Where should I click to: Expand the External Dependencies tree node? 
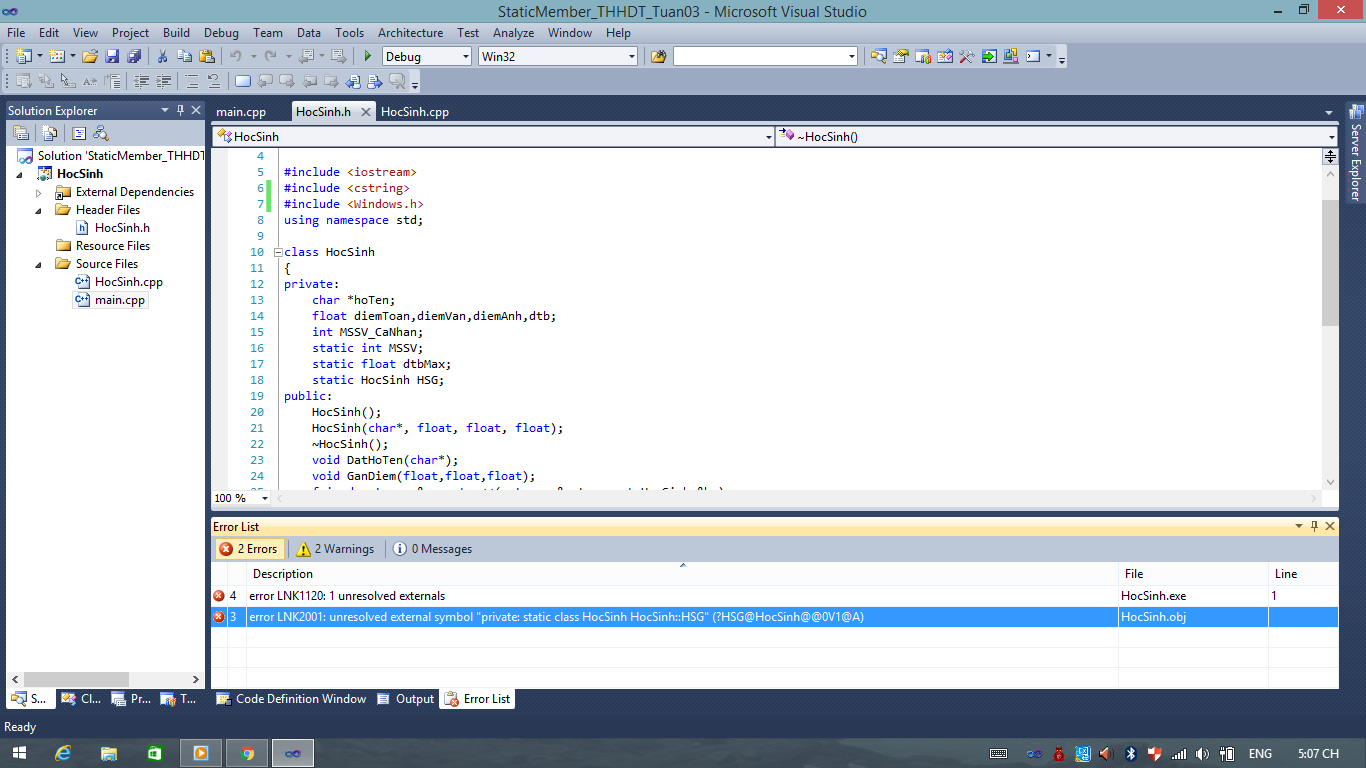[x=39, y=192]
